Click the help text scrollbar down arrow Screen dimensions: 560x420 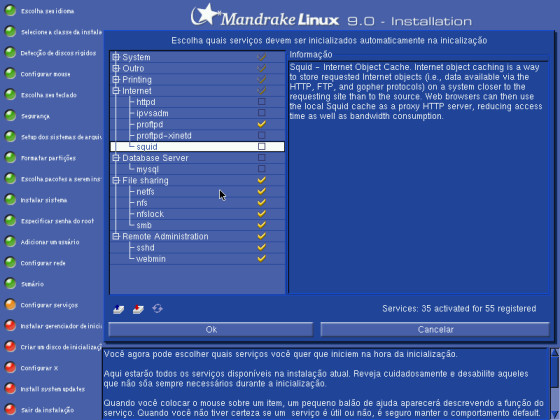click(554, 414)
